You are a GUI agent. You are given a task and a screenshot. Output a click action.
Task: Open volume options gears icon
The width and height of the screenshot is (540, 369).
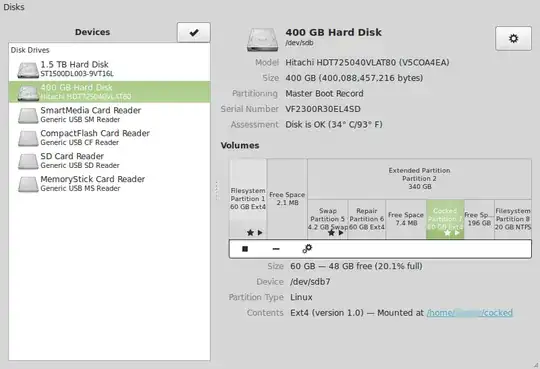click(307, 249)
